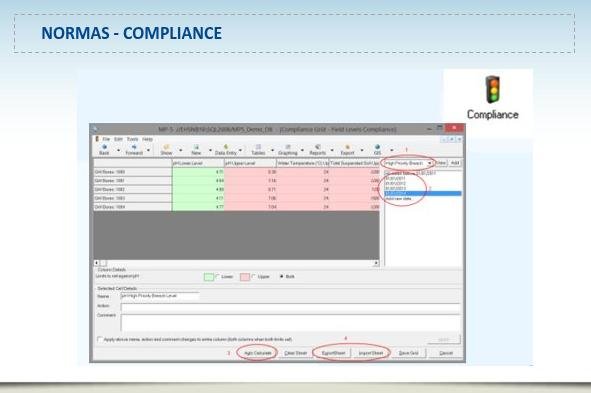The width and height of the screenshot is (591, 393).
Task: Click the Auto Calculate button
Action: click(x=258, y=353)
